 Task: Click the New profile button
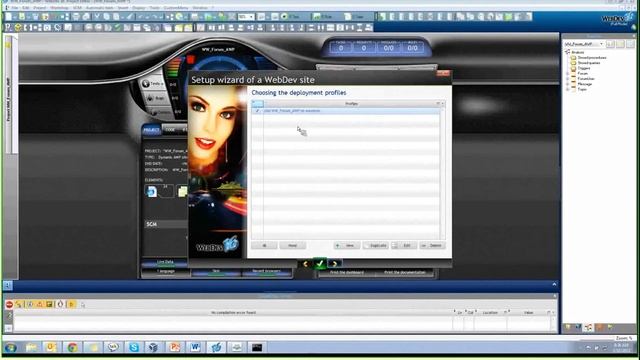pyautogui.click(x=347, y=245)
